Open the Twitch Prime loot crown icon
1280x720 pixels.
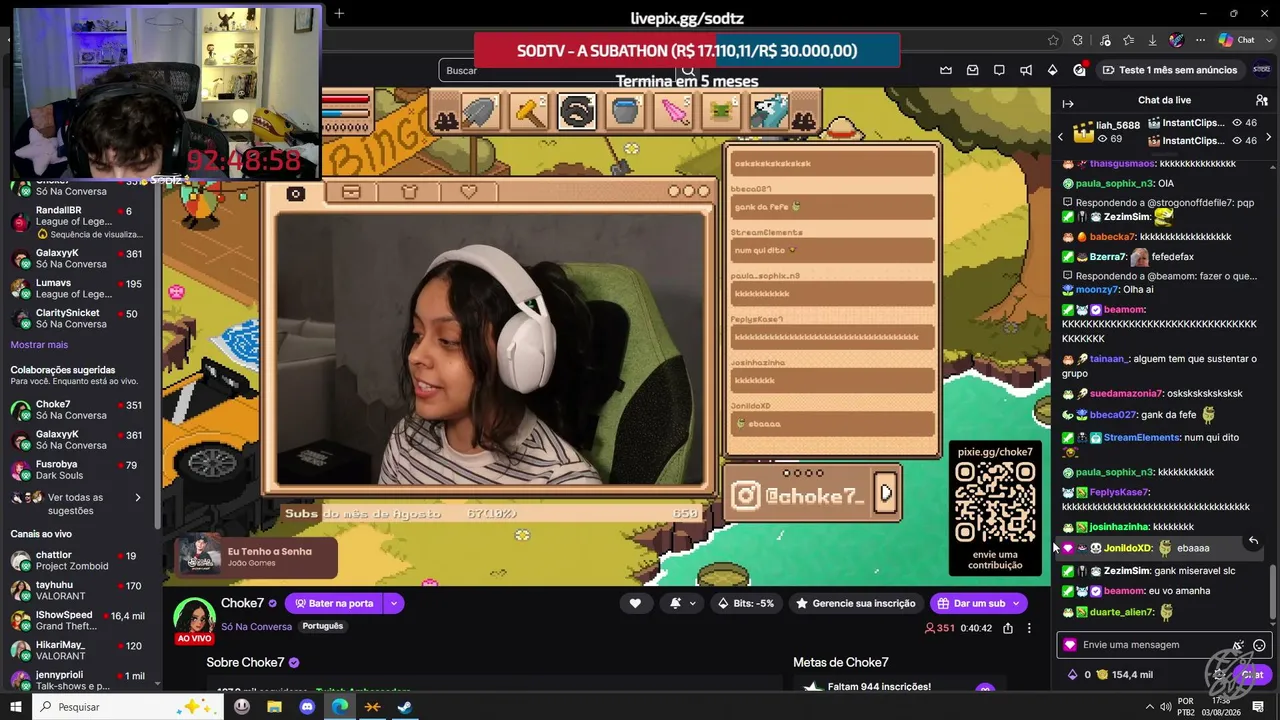point(946,70)
